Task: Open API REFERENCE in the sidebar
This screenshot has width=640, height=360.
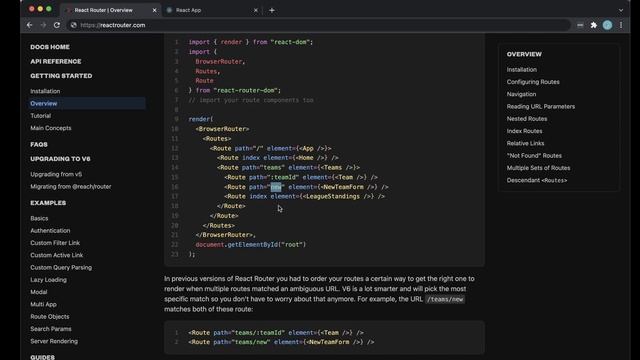Action: 56,61
